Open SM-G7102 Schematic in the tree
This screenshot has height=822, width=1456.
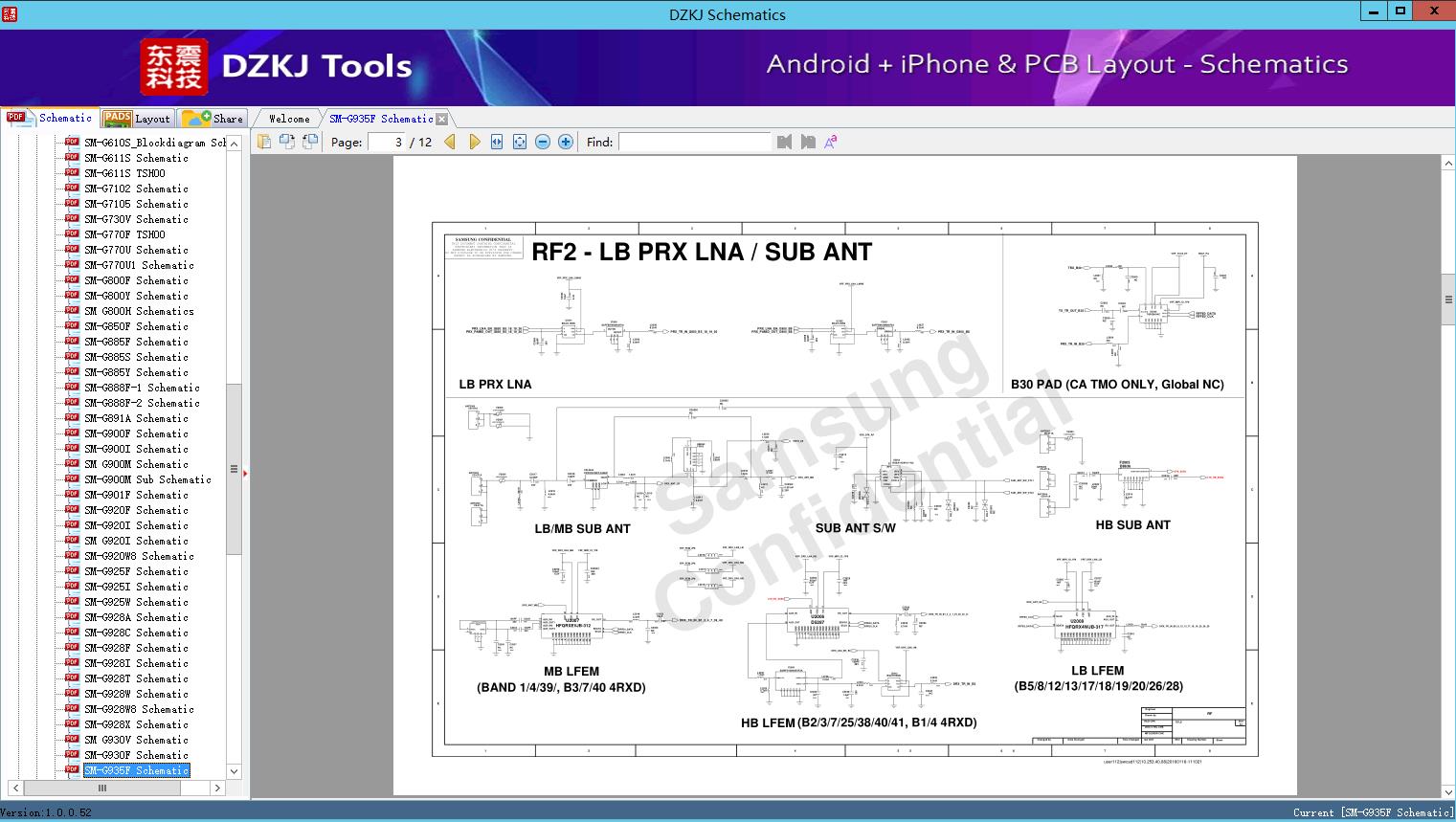[x=136, y=189]
